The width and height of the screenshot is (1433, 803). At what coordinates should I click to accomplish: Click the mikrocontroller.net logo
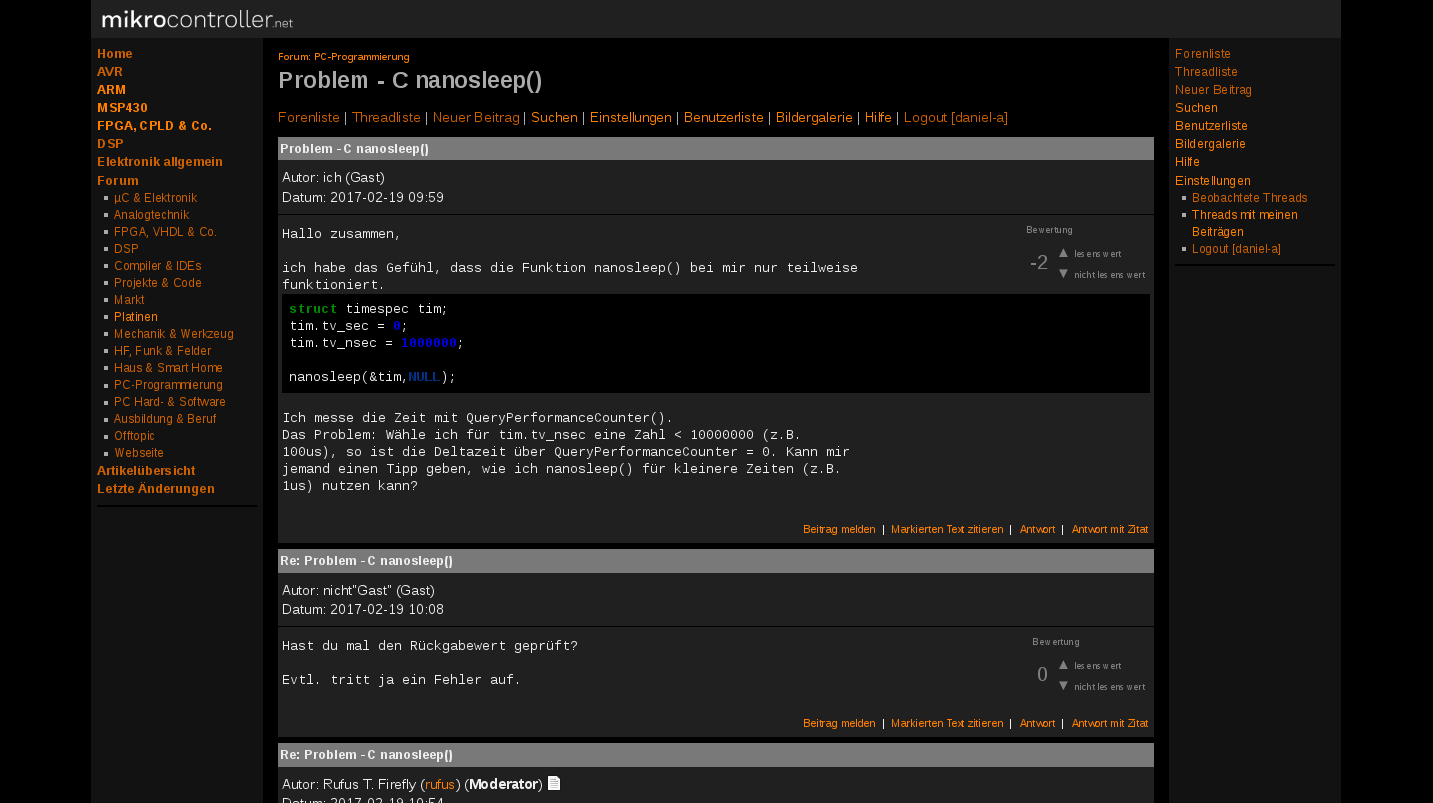[x=197, y=19]
